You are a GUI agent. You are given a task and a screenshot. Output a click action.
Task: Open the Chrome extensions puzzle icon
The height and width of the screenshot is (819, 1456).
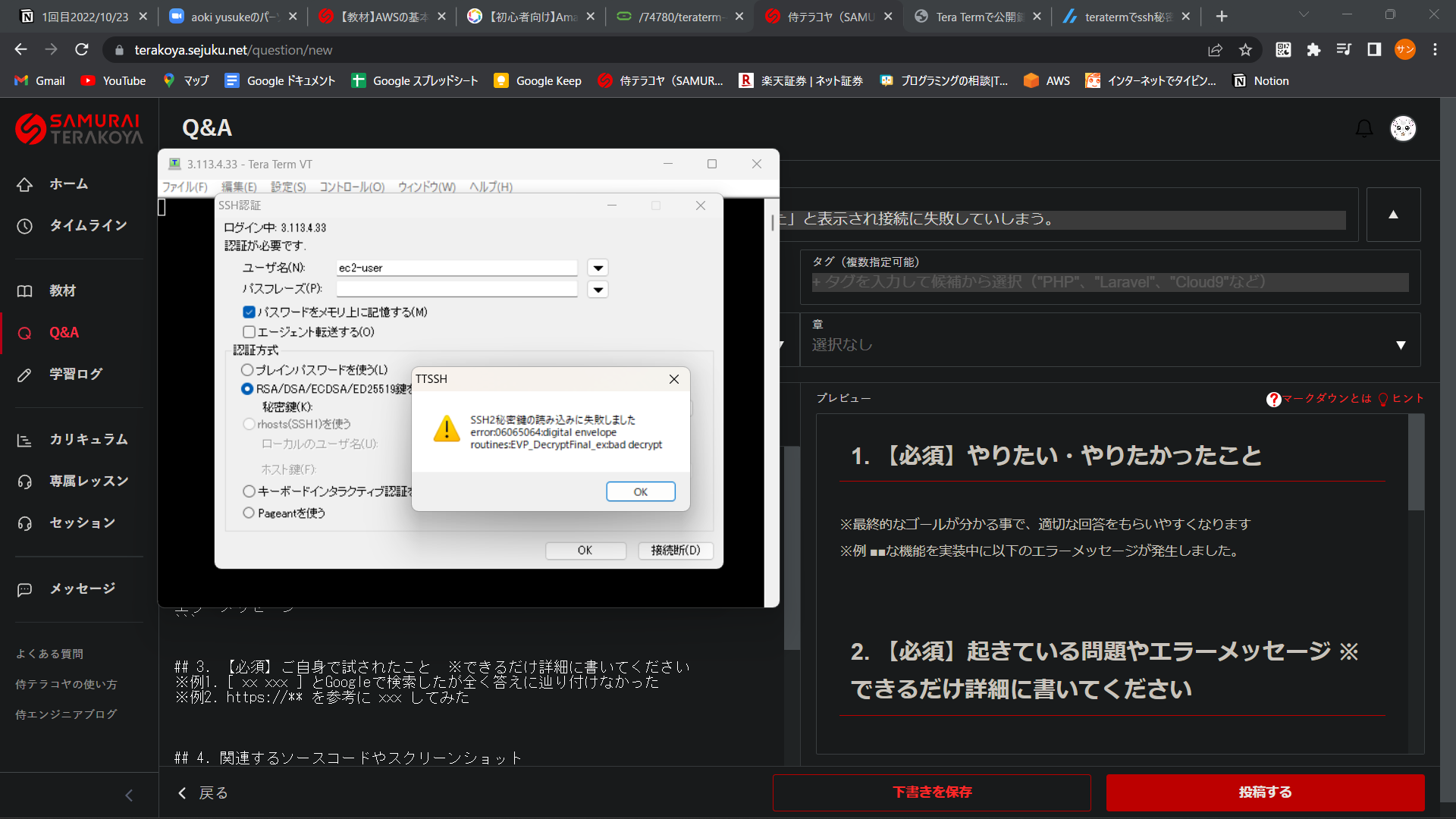tap(1313, 50)
